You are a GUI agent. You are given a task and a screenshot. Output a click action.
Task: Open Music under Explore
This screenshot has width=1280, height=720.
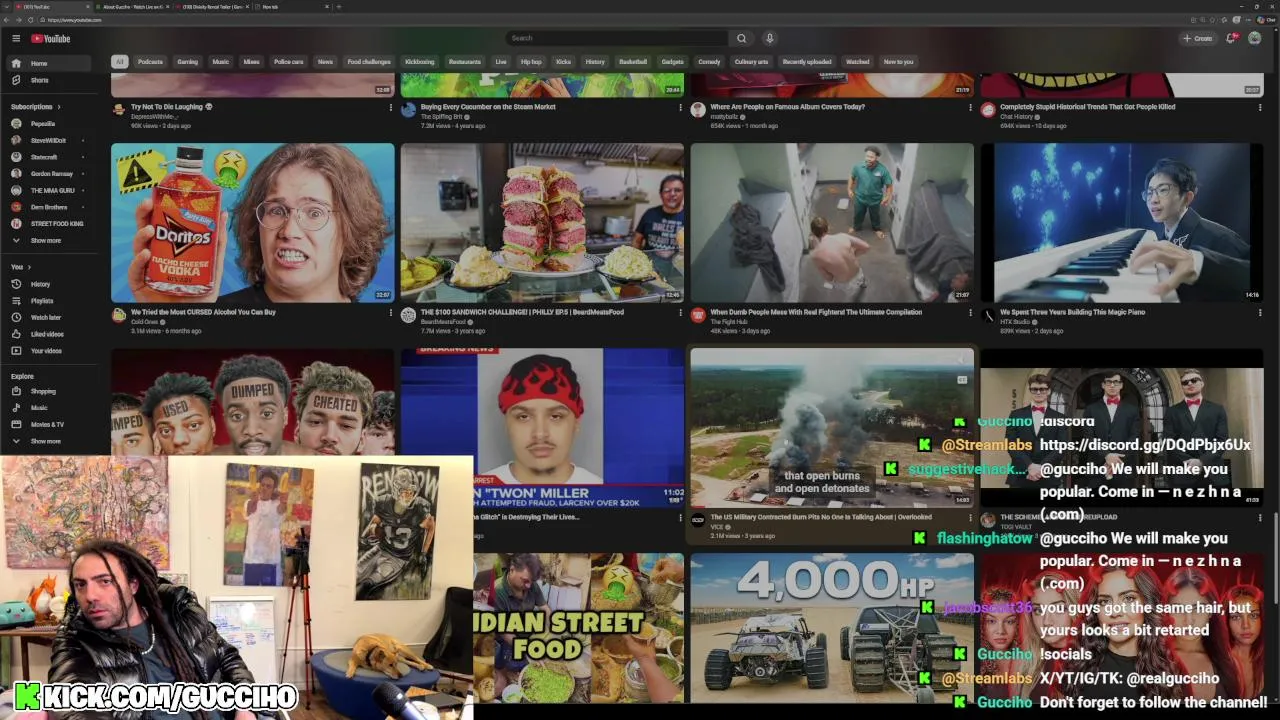tap(48, 408)
